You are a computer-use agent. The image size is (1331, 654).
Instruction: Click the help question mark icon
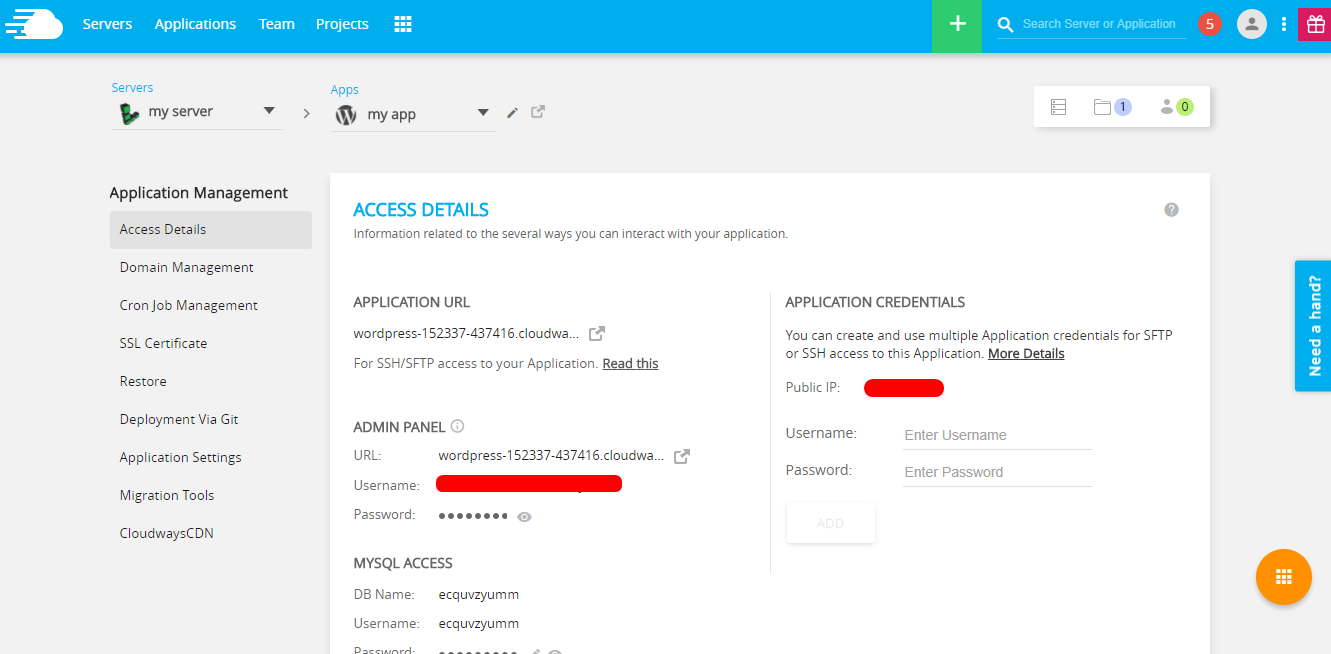tap(1172, 210)
